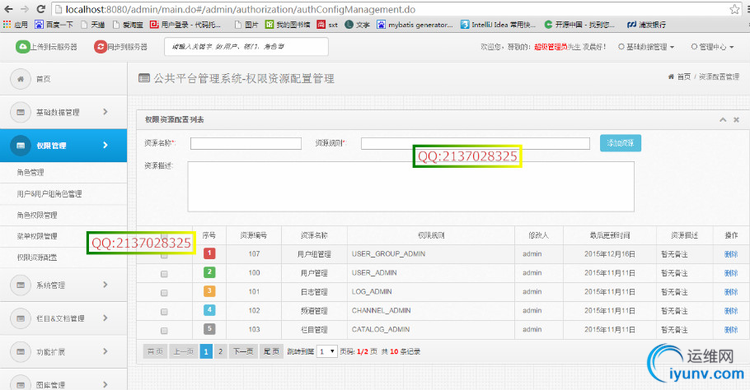Open the 管理中心 top-right dropdown
The image size is (750, 390).
pyautogui.click(x=712, y=47)
